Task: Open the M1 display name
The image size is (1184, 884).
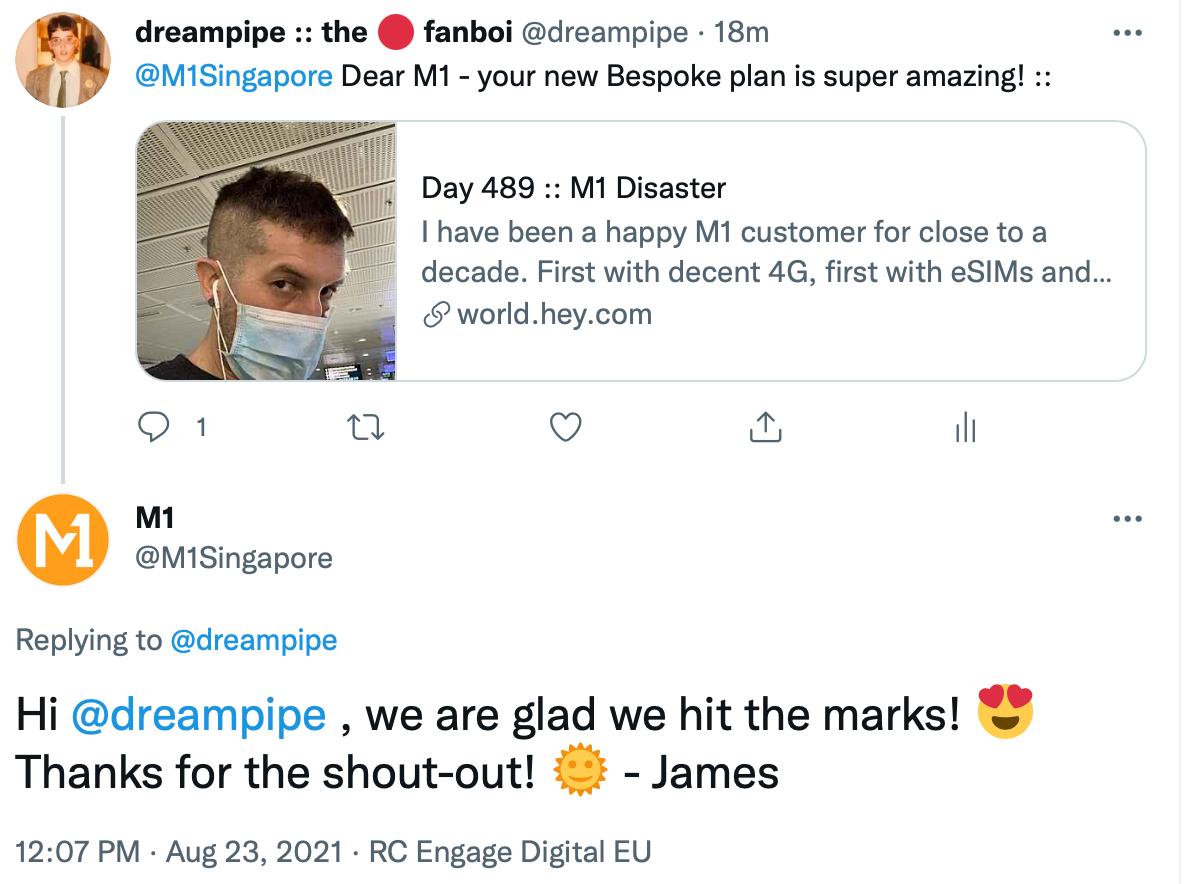Action: 155,518
